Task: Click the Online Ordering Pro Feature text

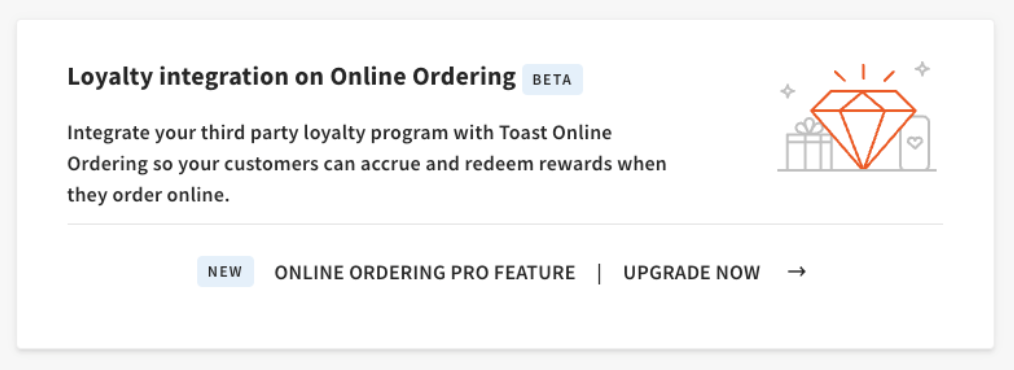Action: point(425,272)
